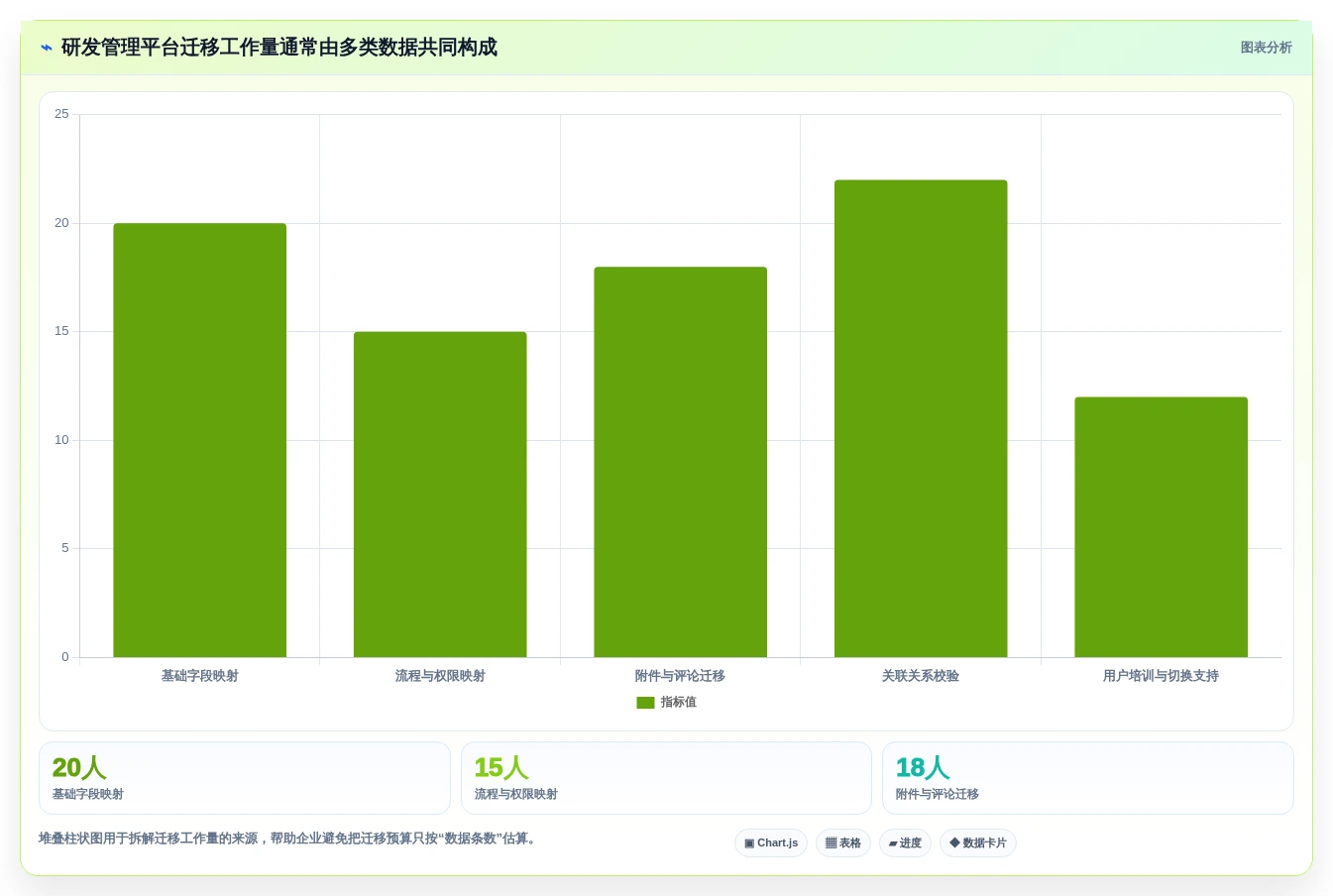Image resolution: width=1333 pixels, height=896 pixels.
Task: Click the 指标值 legend label
Action: click(x=679, y=703)
